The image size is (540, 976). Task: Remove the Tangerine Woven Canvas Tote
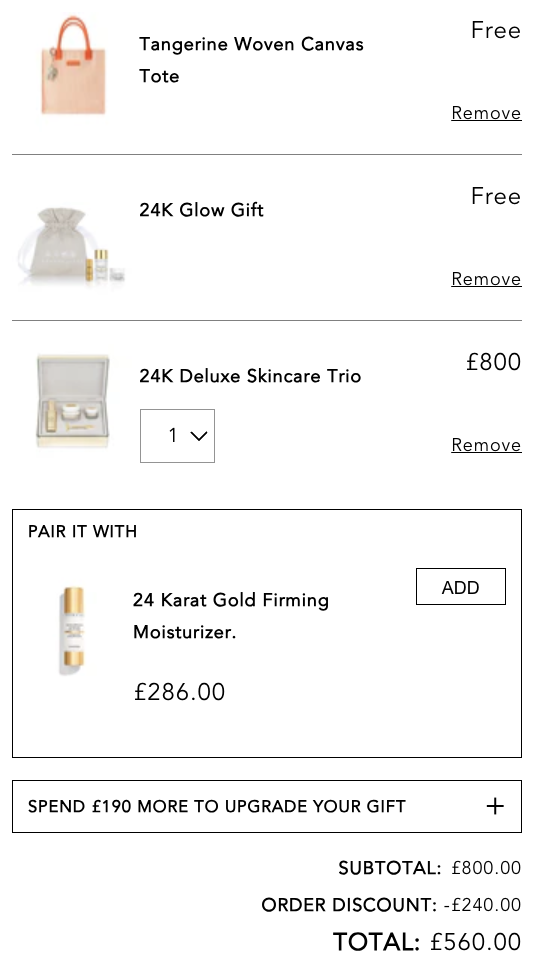pyautogui.click(x=486, y=113)
